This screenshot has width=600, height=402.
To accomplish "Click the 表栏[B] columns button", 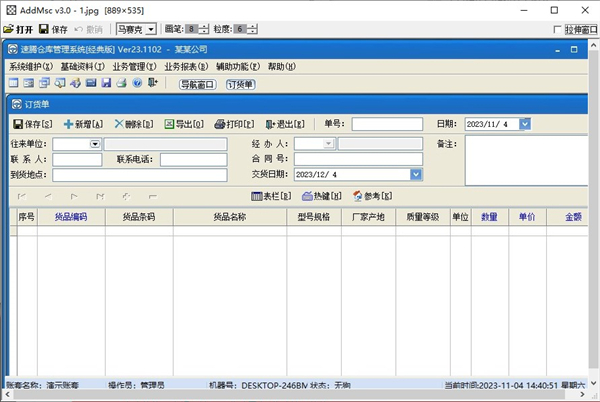I will pyautogui.click(x=271, y=196).
